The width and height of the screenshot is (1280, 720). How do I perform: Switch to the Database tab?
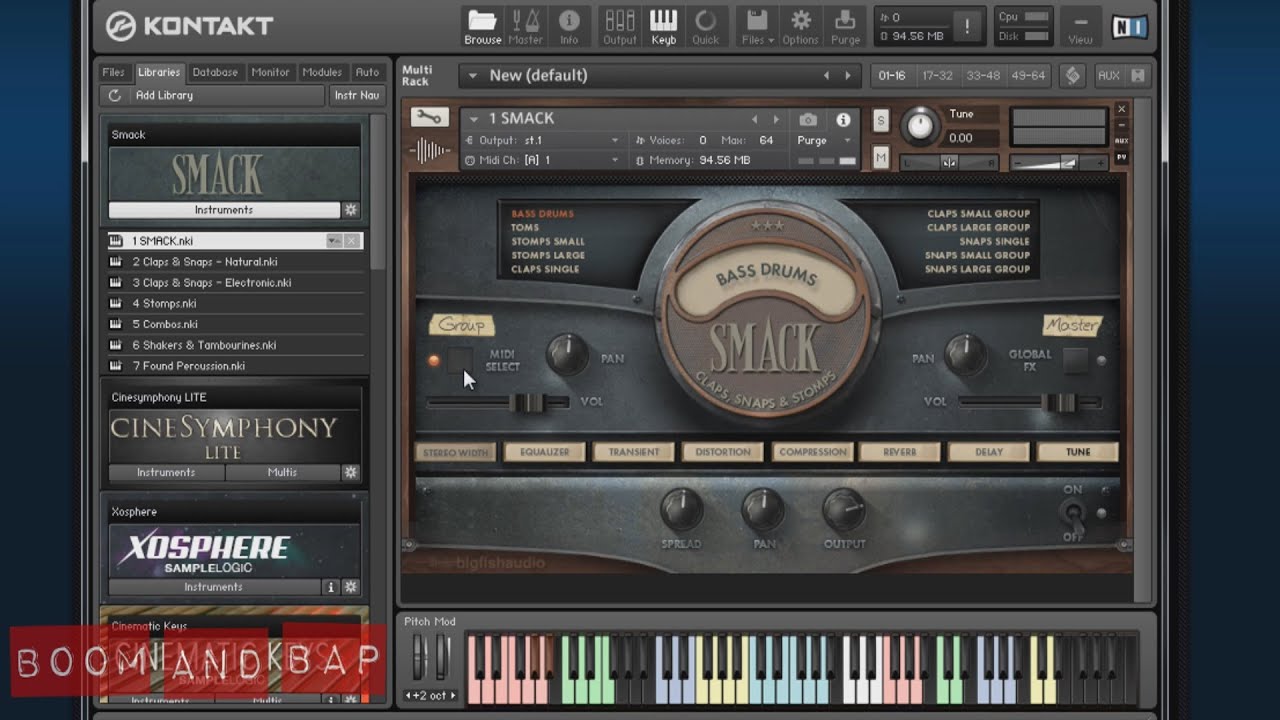(x=215, y=72)
